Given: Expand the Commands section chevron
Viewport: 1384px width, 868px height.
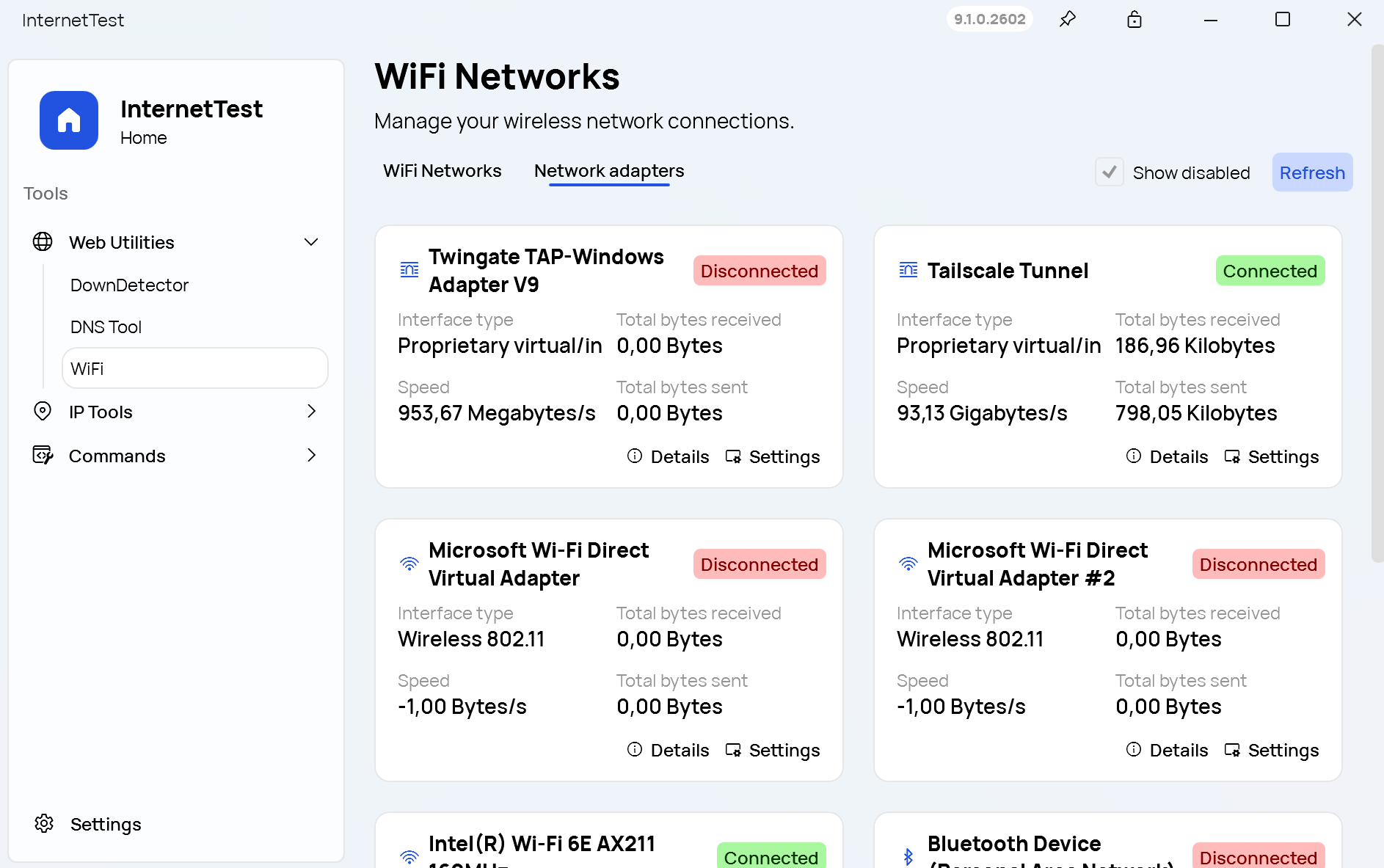Looking at the screenshot, I should click(311, 456).
